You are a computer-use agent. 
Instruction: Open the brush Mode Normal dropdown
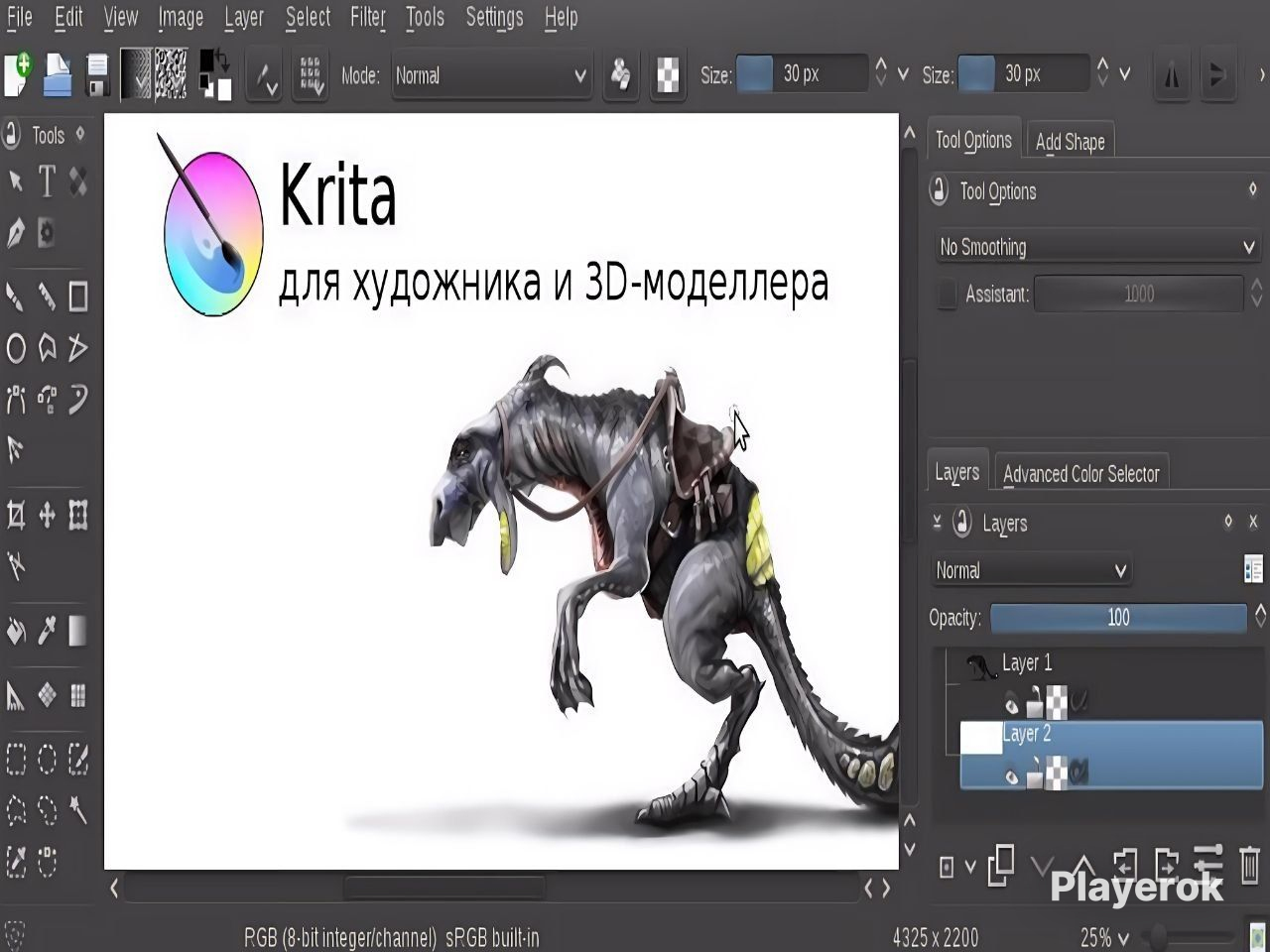click(x=491, y=75)
